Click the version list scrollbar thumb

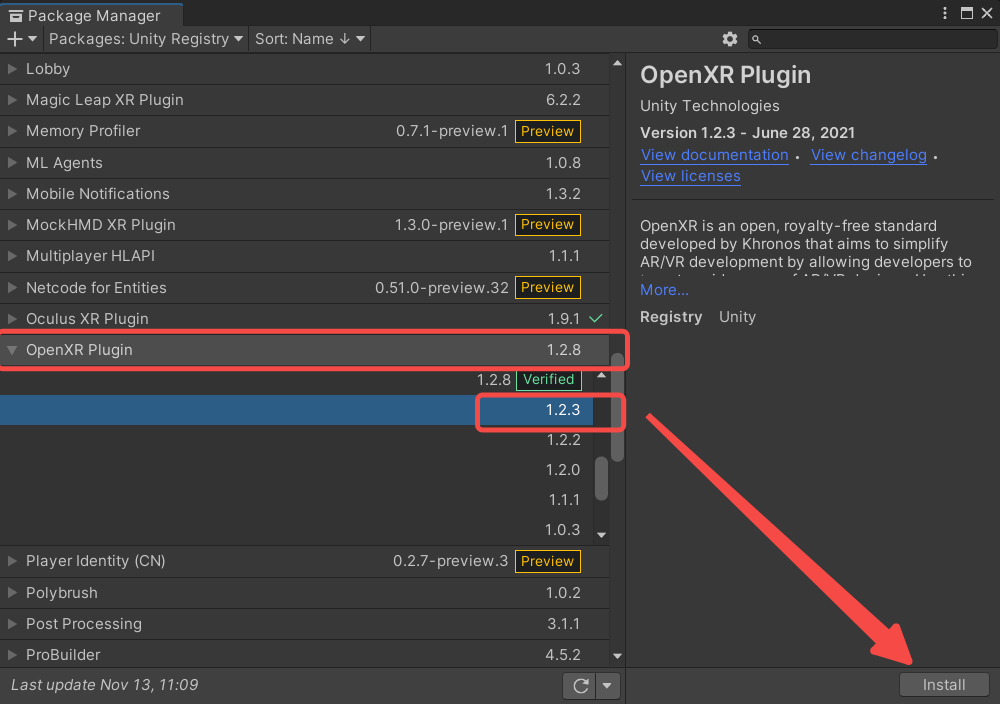pos(601,479)
